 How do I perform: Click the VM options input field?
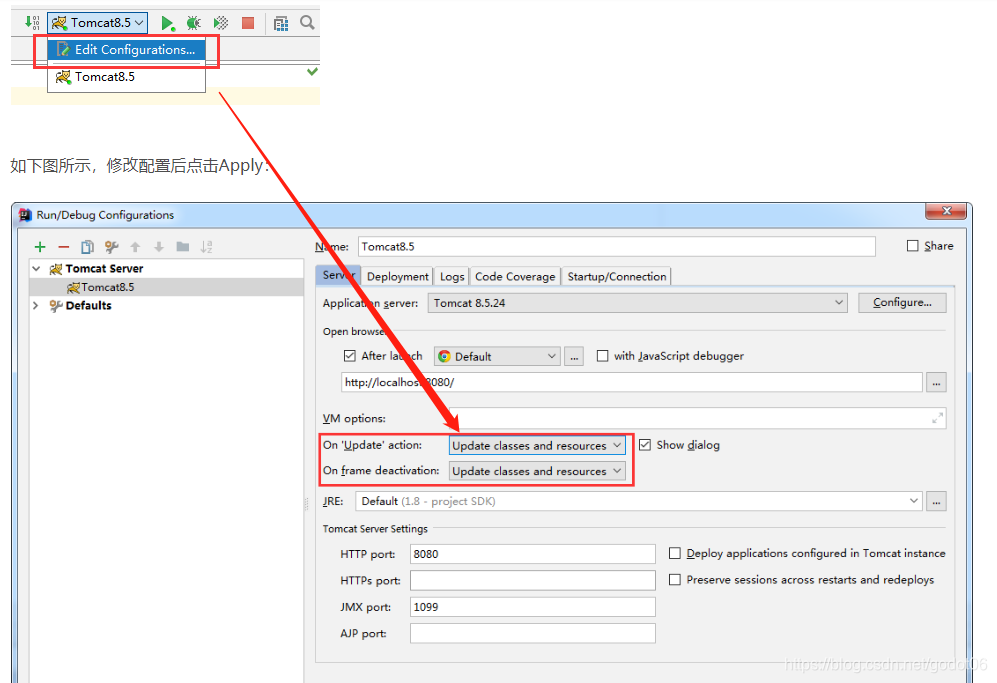coord(697,418)
